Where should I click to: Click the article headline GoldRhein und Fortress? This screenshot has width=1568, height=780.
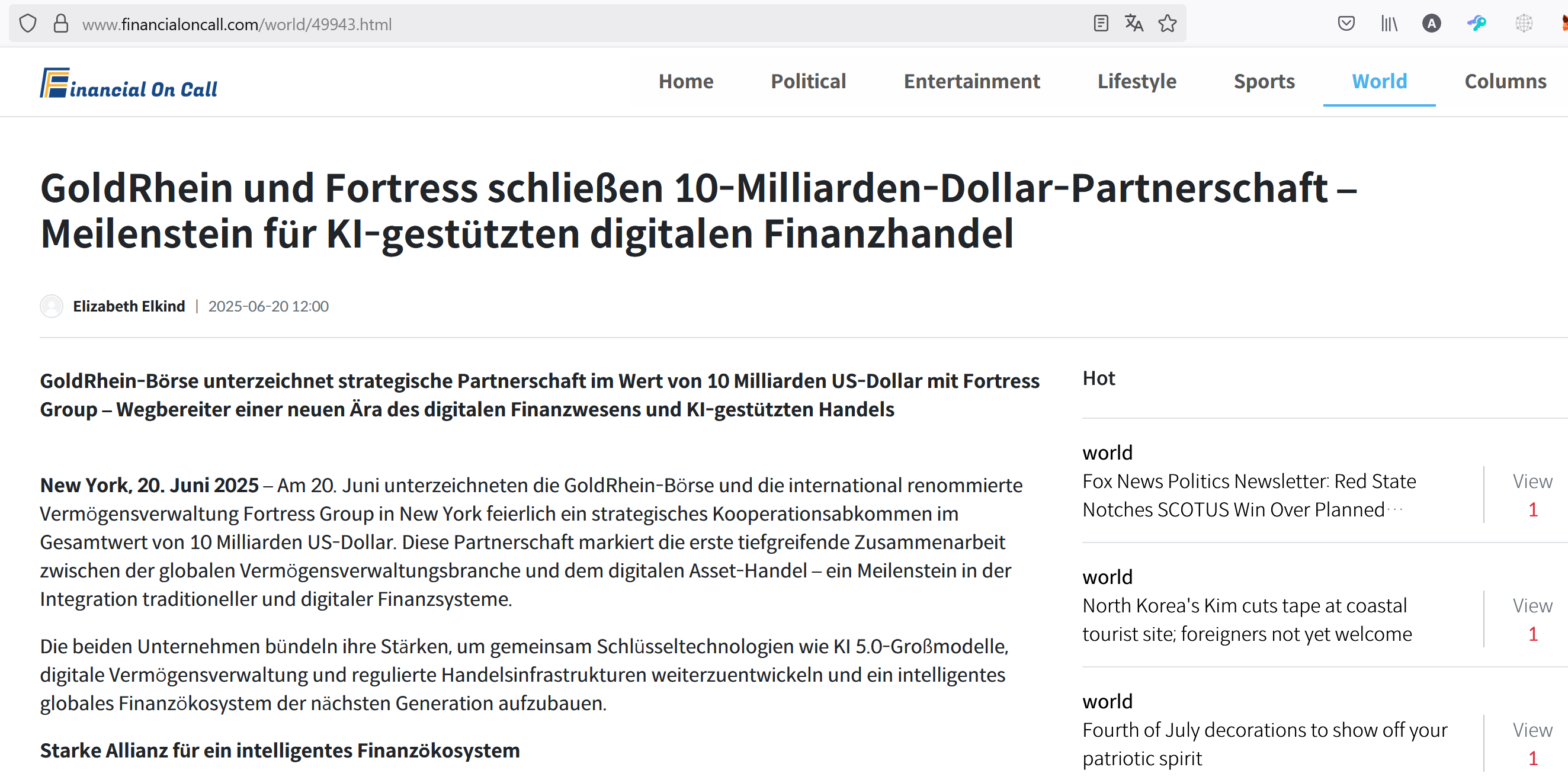tap(699, 210)
